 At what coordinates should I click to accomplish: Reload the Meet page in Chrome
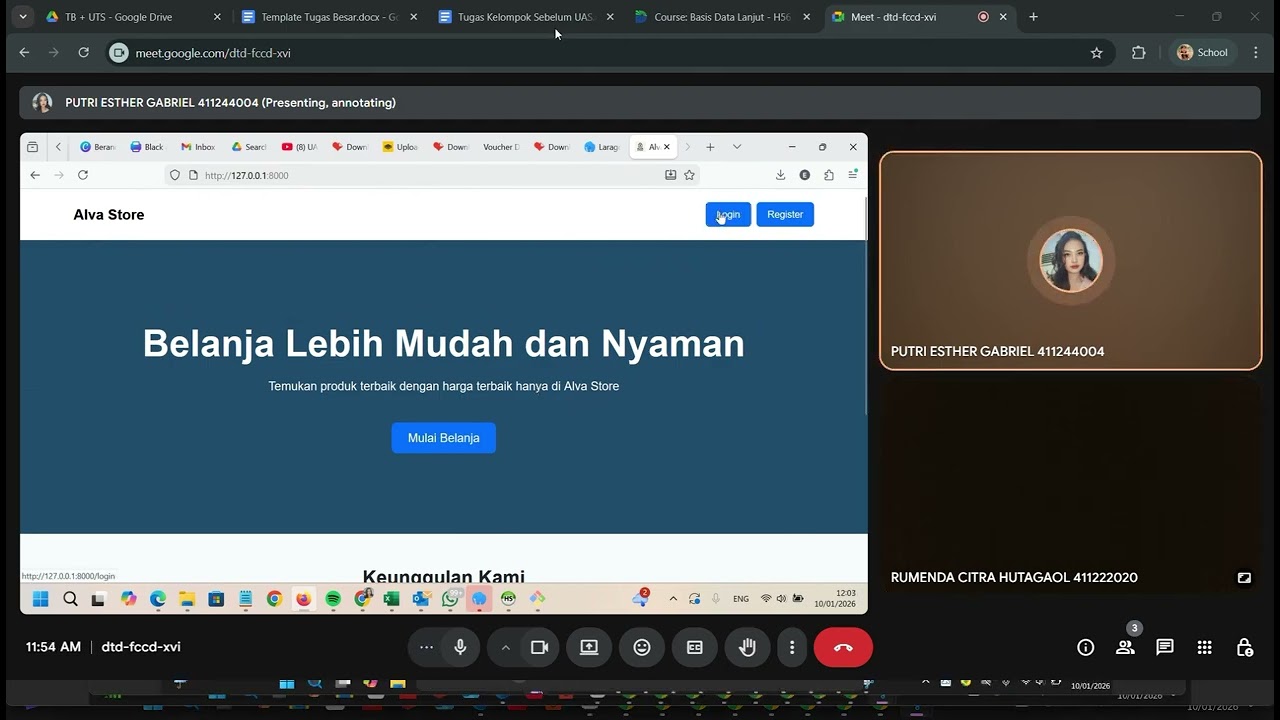pos(84,53)
